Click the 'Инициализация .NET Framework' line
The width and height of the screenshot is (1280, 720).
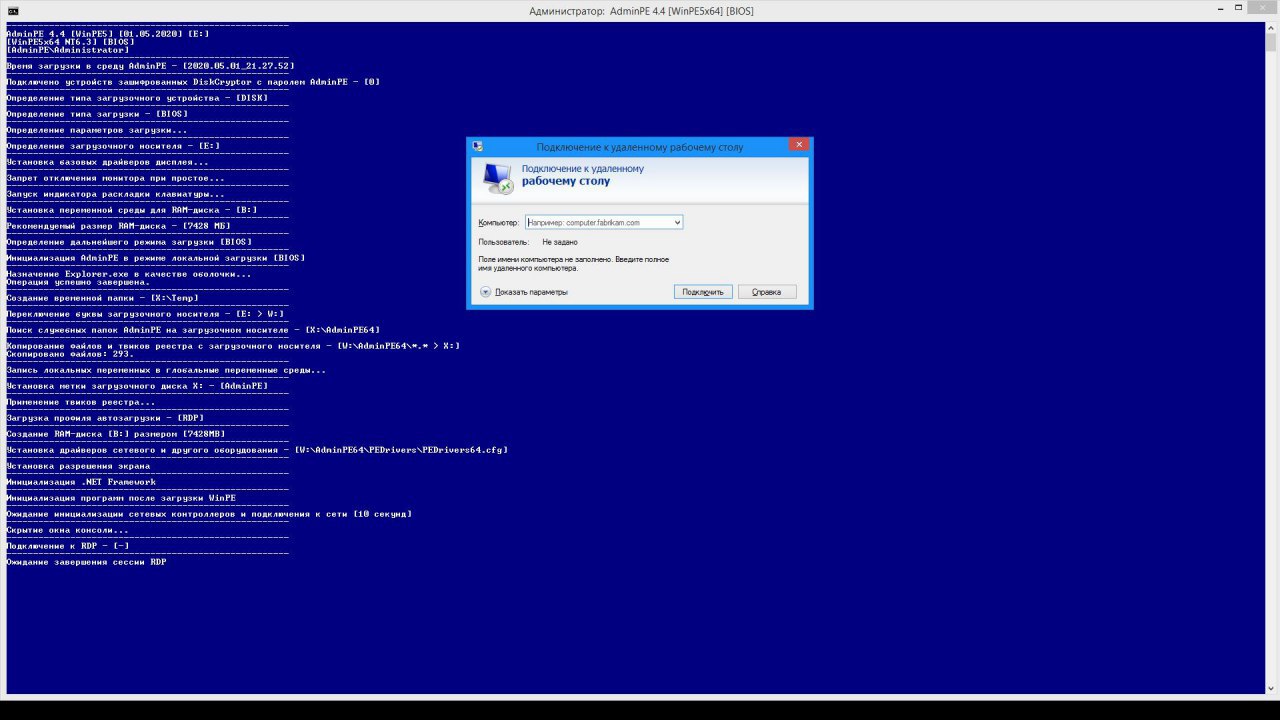(81, 482)
